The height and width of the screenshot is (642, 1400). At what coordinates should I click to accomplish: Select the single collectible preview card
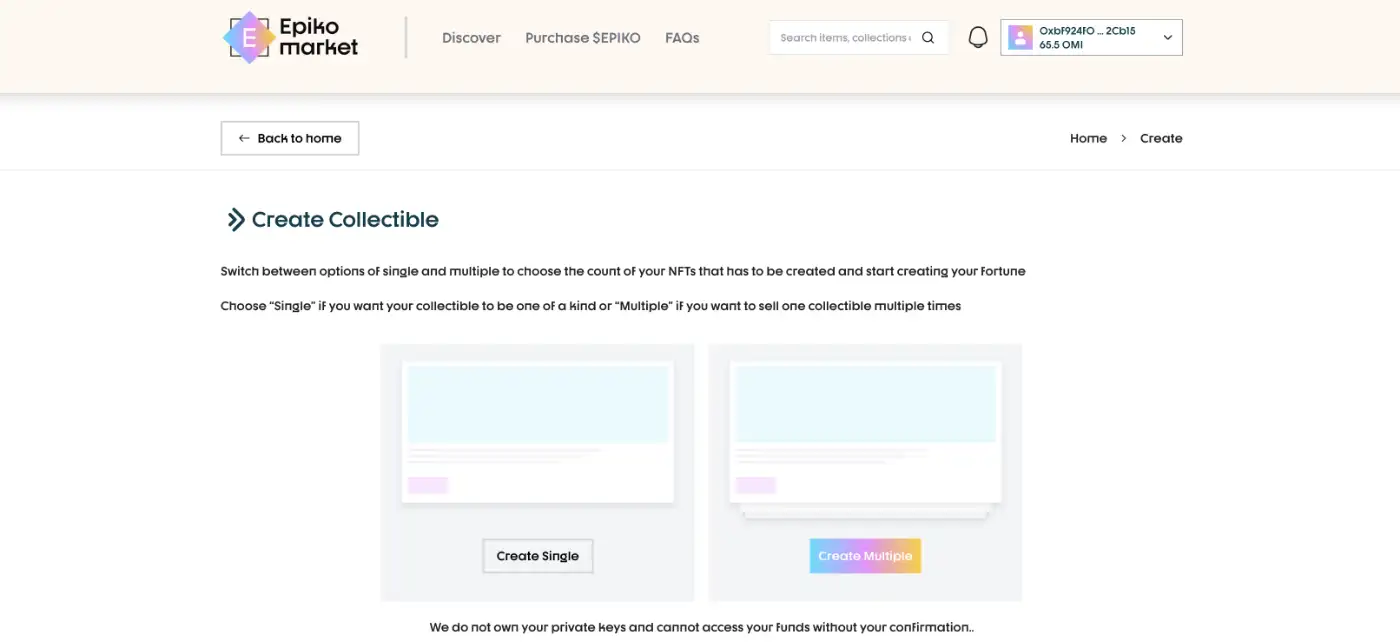click(x=537, y=432)
